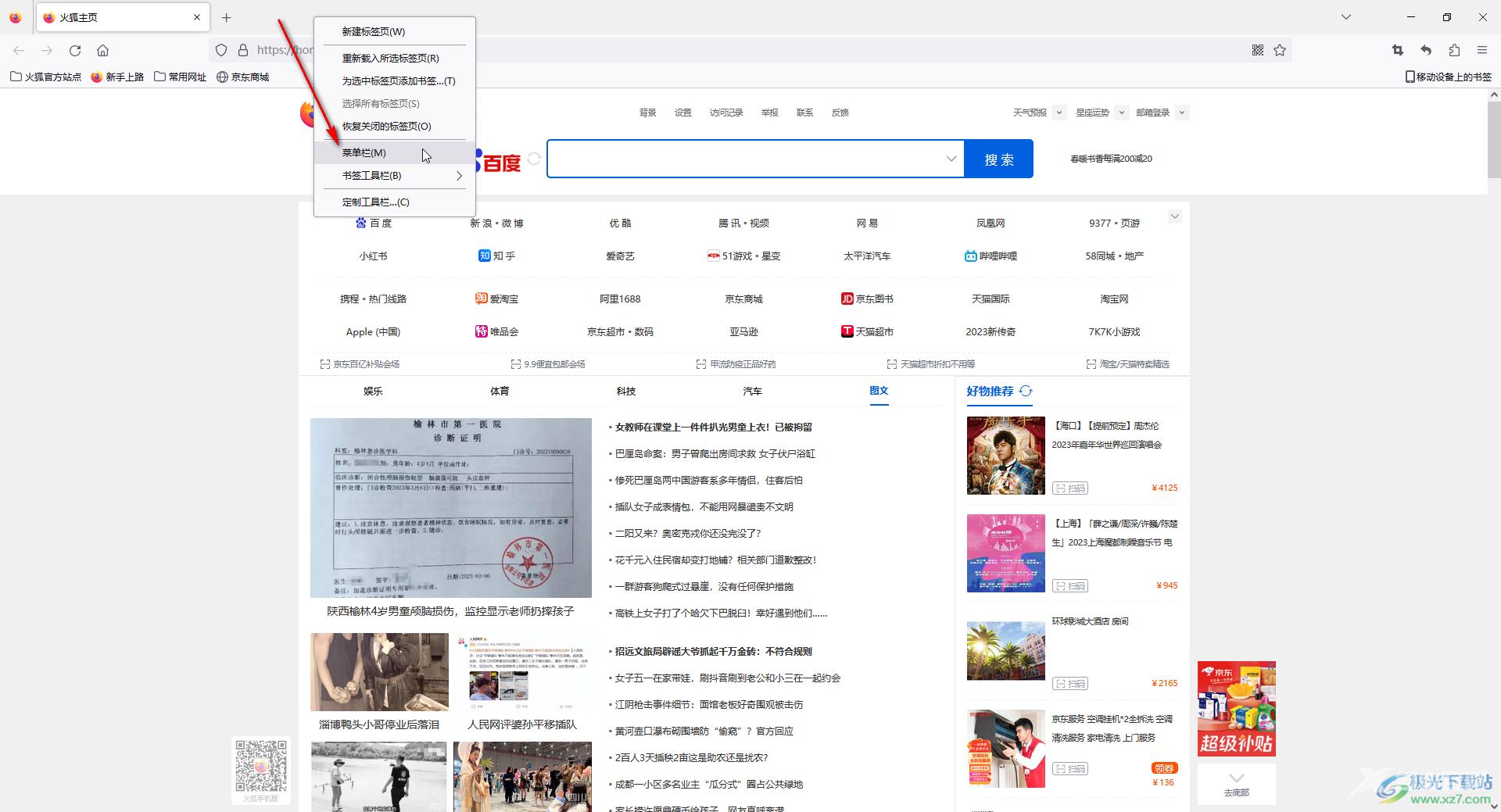Click 背景 link at page top

[648, 113]
